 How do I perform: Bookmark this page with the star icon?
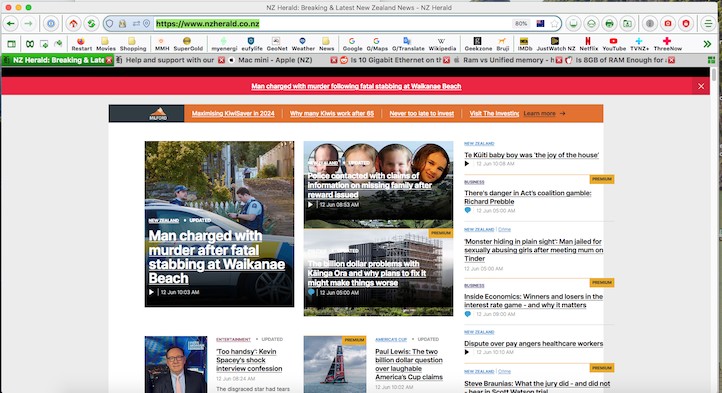(x=555, y=23)
